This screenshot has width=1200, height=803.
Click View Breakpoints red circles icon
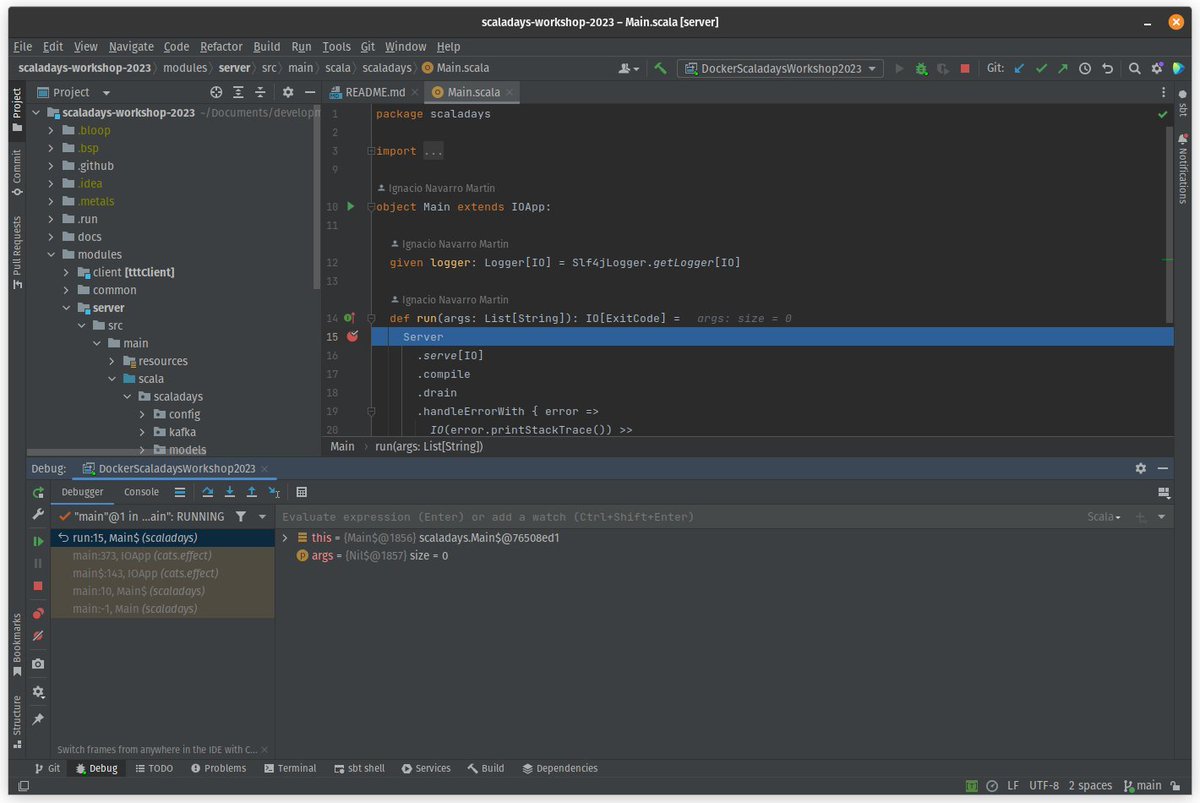click(x=38, y=613)
